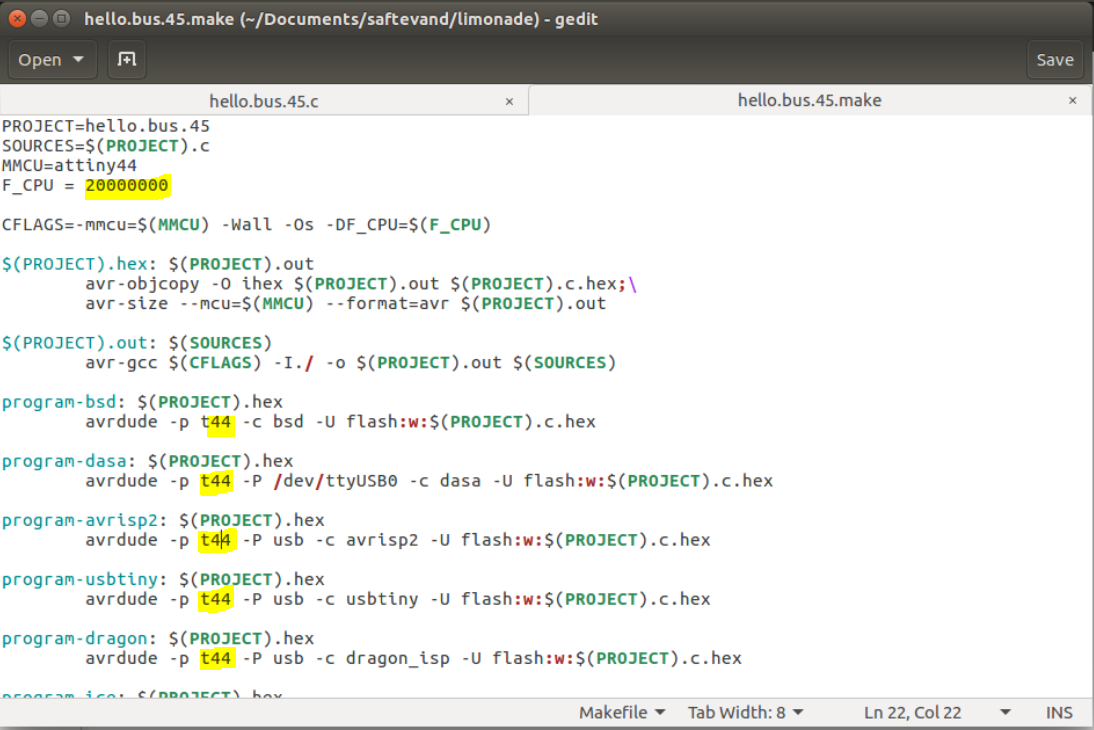Screen dimensions: 1094x730
Task: Click the INS insert mode indicator
Action: tap(1058, 712)
